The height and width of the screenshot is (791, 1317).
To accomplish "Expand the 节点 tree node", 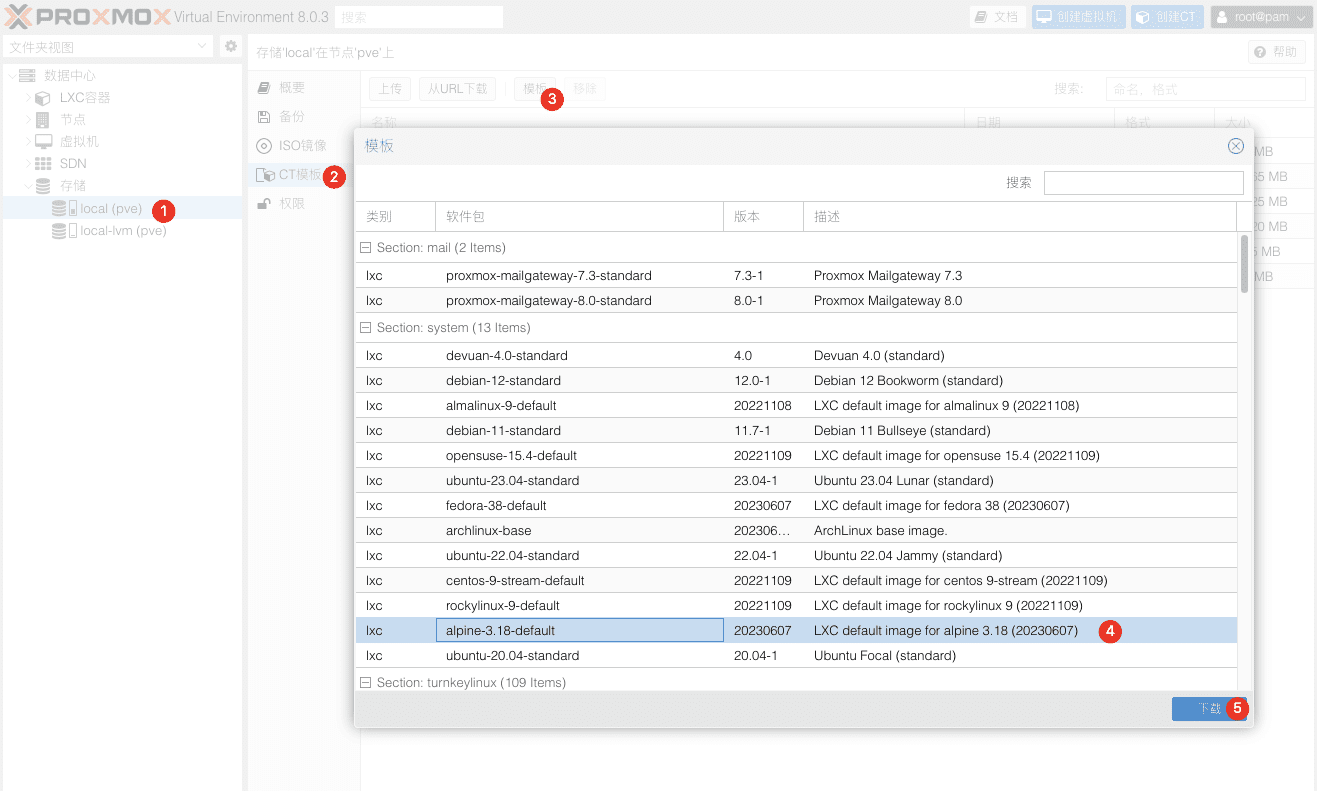I will 27,120.
